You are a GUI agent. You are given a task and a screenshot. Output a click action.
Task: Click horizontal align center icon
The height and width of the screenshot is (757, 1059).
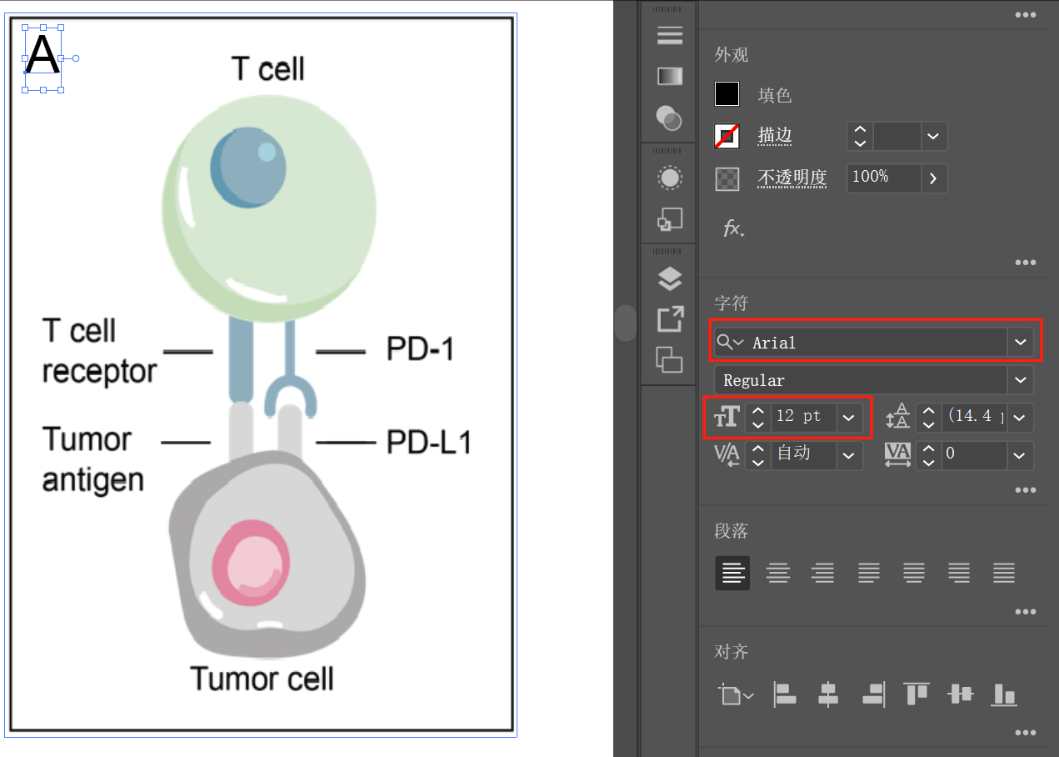(828, 694)
